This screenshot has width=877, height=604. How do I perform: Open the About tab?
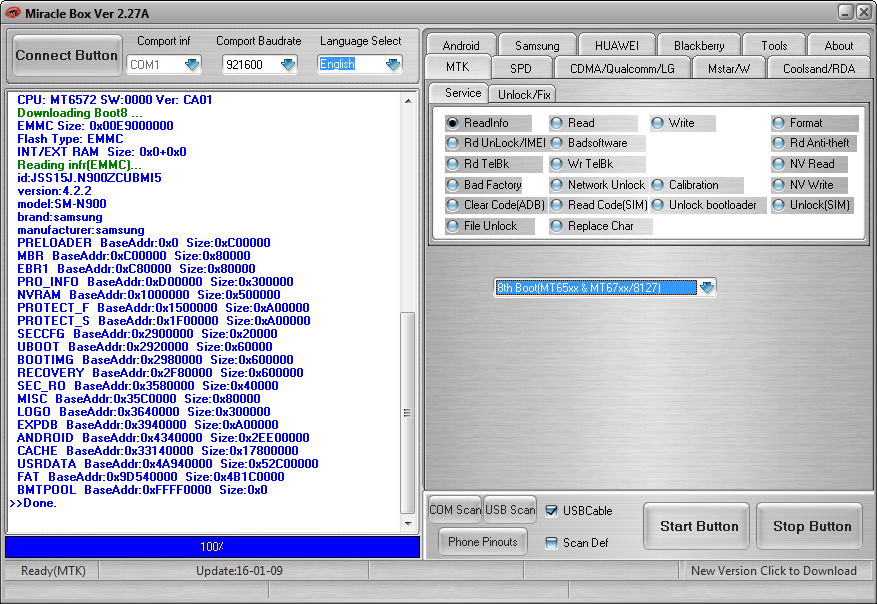click(x=838, y=45)
